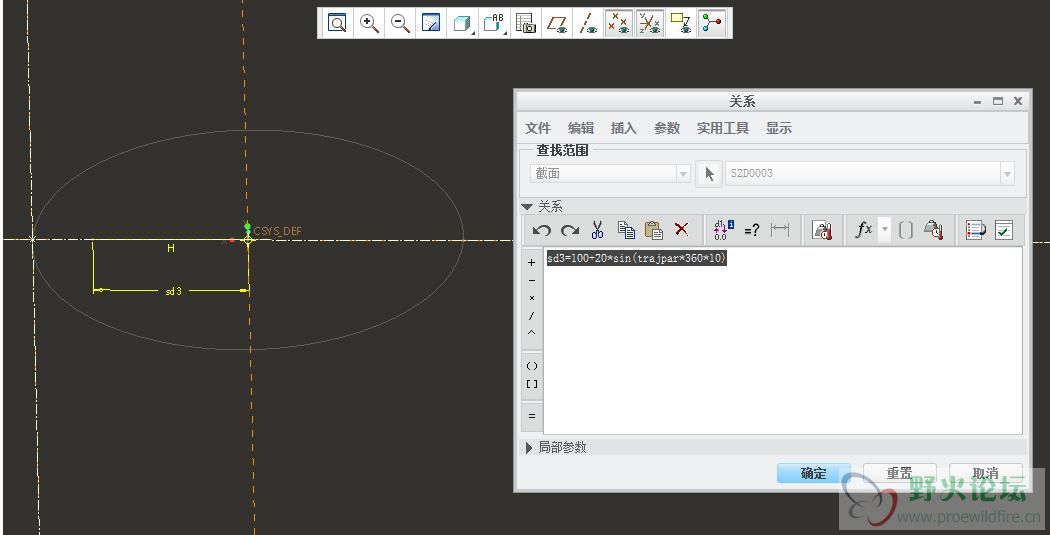Click the scissors Cut icon
This screenshot has height=535, width=1050.
[x=597, y=230]
